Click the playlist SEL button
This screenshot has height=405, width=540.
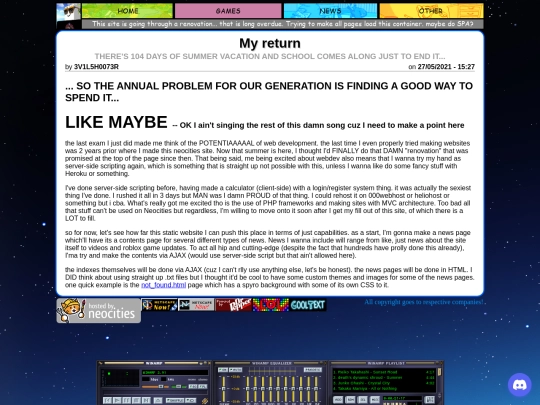click(x=362, y=400)
